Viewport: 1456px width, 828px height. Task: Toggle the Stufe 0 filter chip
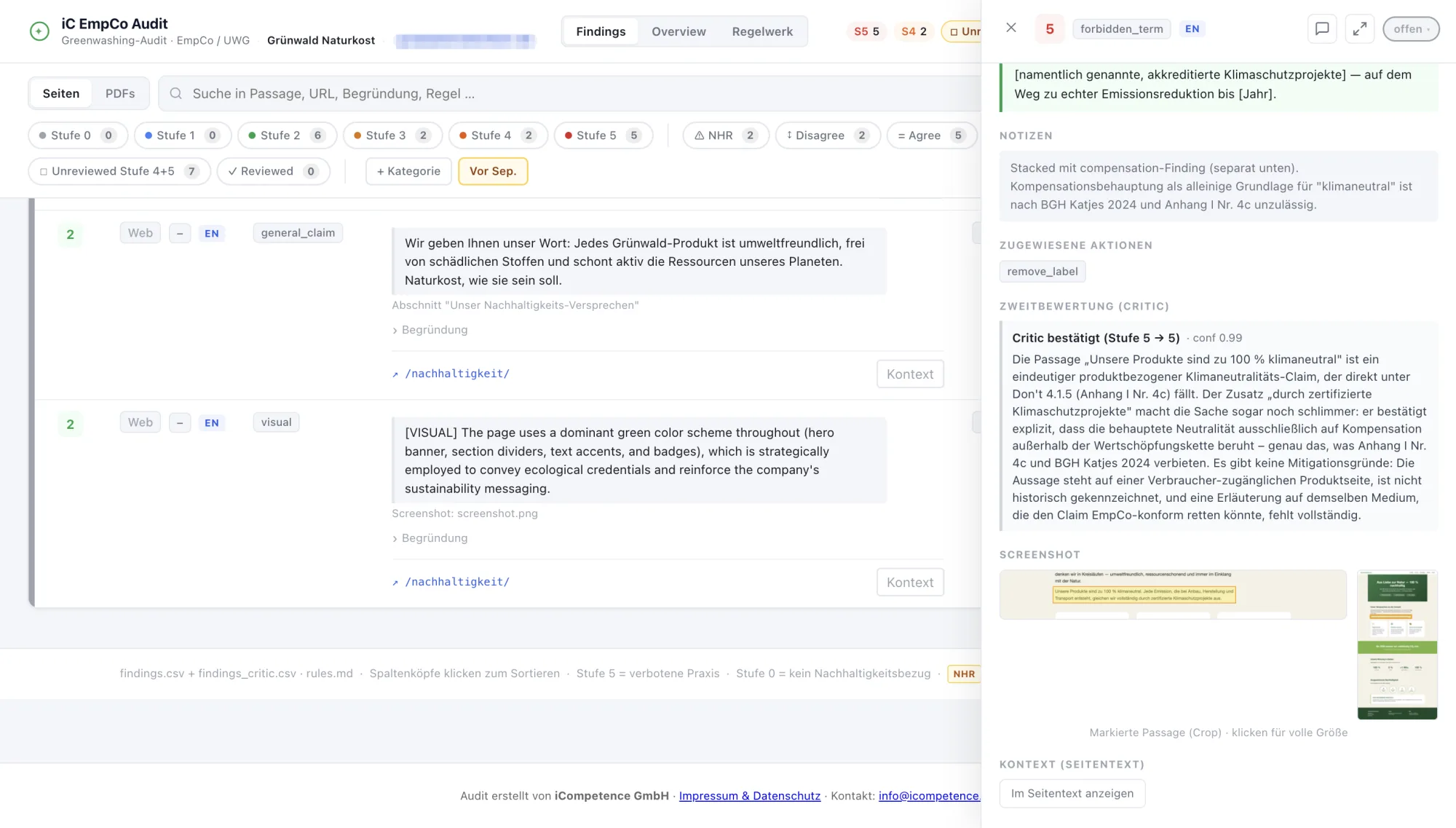(x=78, y=135)
